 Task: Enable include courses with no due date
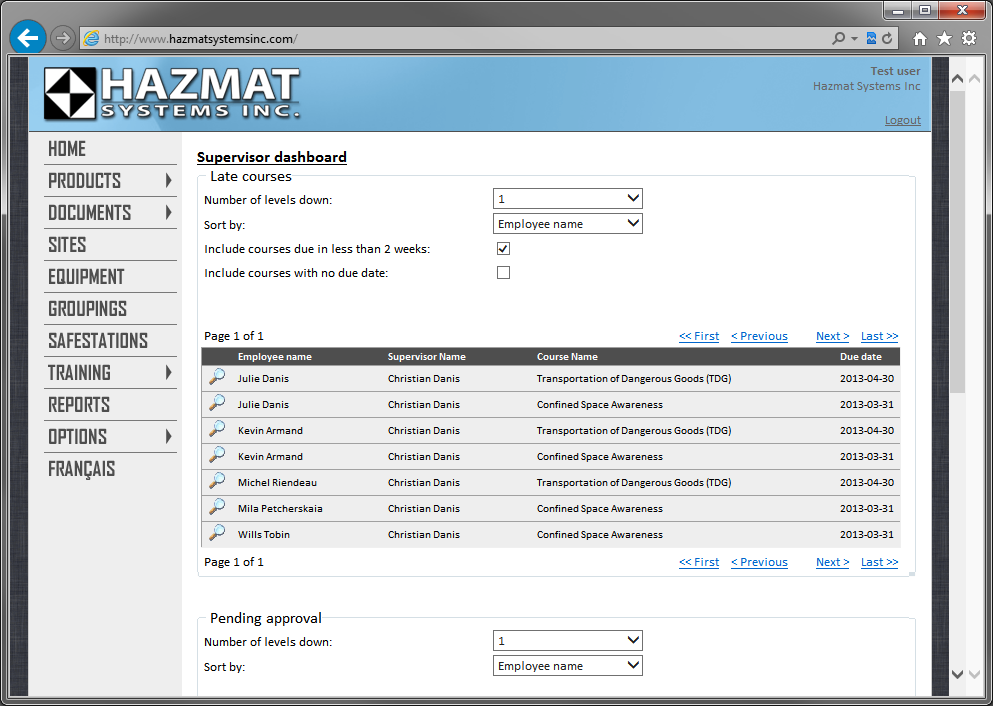pyautogui.click(x=504, y=272)
